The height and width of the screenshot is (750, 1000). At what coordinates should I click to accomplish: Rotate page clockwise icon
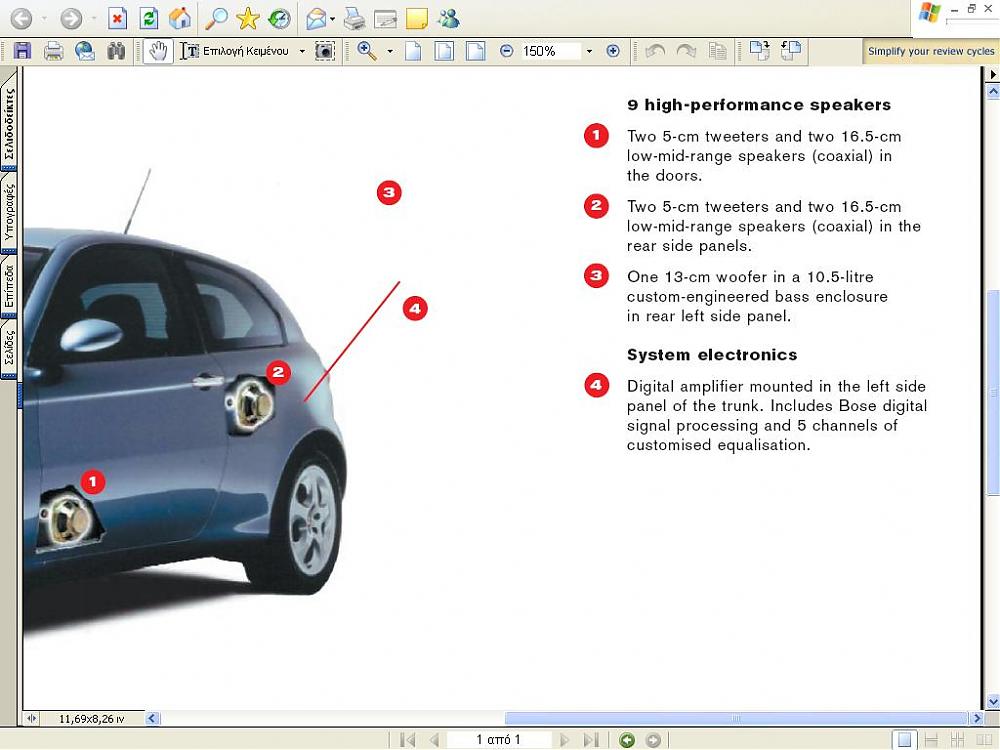[760, 50]
